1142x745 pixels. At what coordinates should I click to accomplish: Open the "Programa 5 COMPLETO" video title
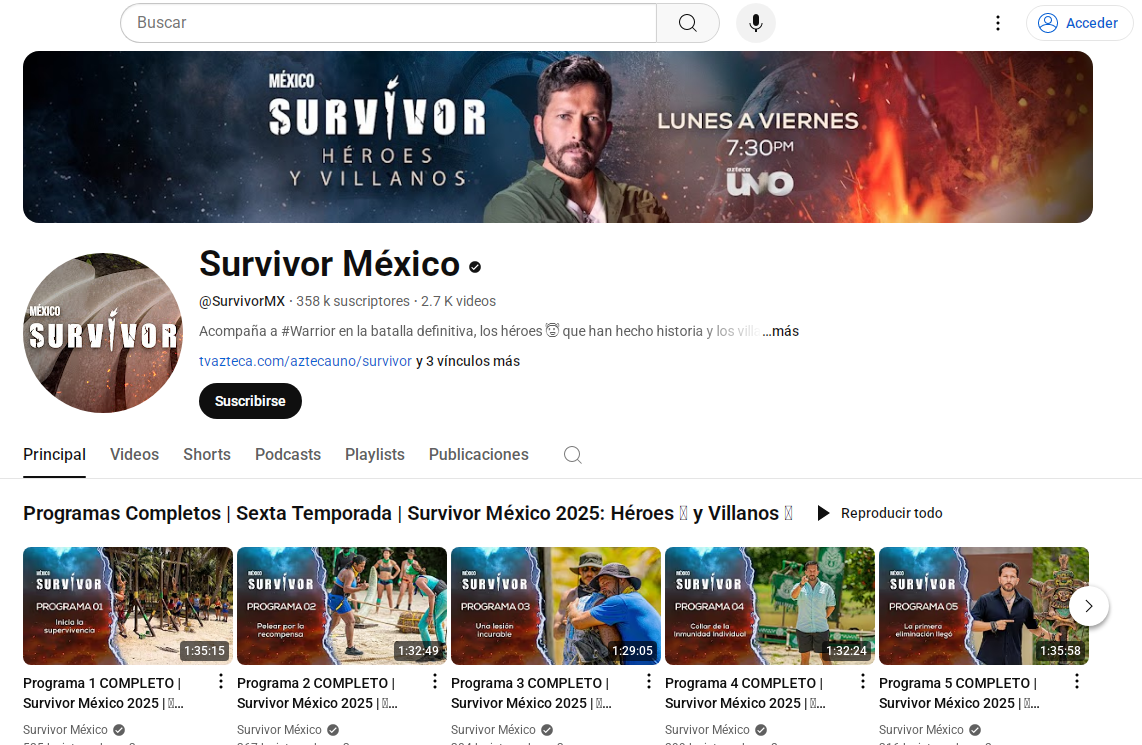click(x=960, y=693)
